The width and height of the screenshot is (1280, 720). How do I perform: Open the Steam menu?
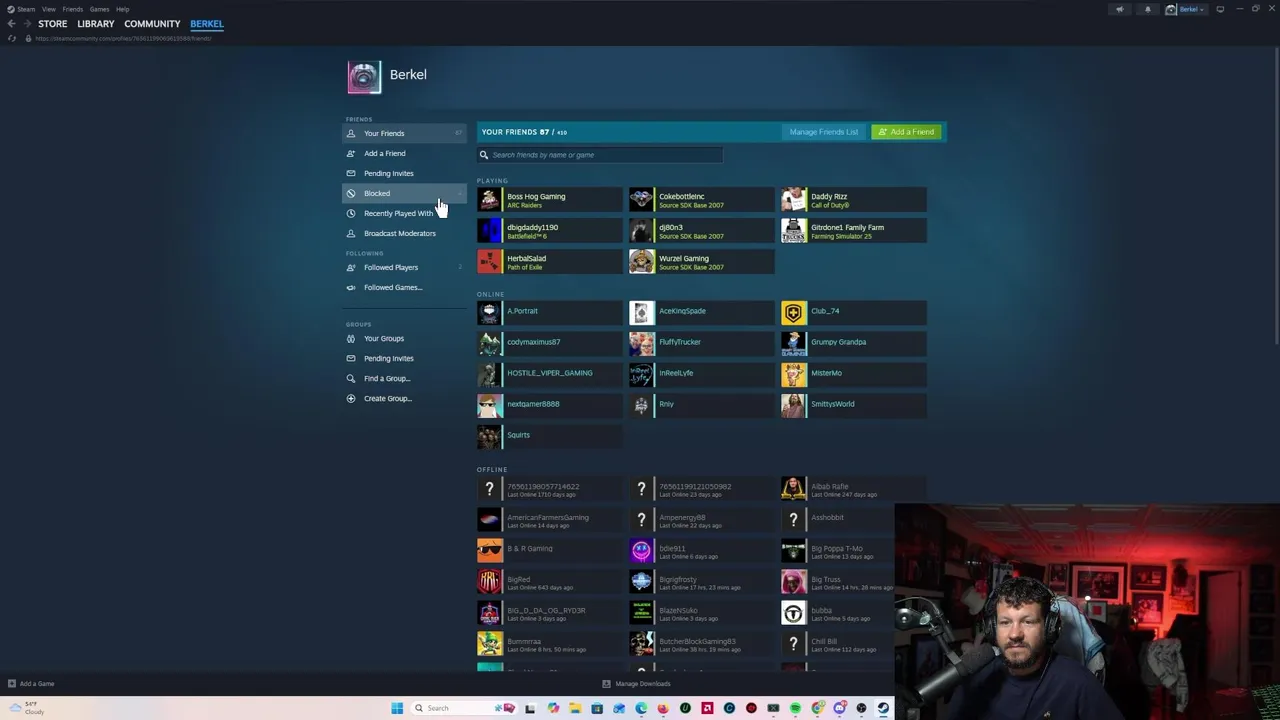coord(26,9)
